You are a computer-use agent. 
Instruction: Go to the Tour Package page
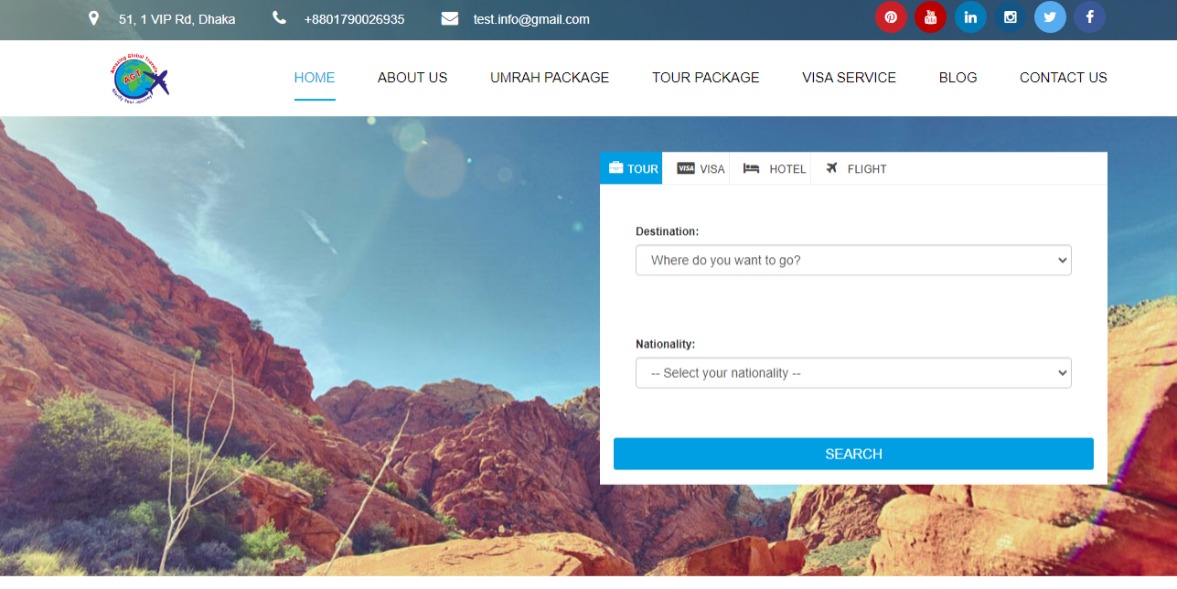point(705,77)
